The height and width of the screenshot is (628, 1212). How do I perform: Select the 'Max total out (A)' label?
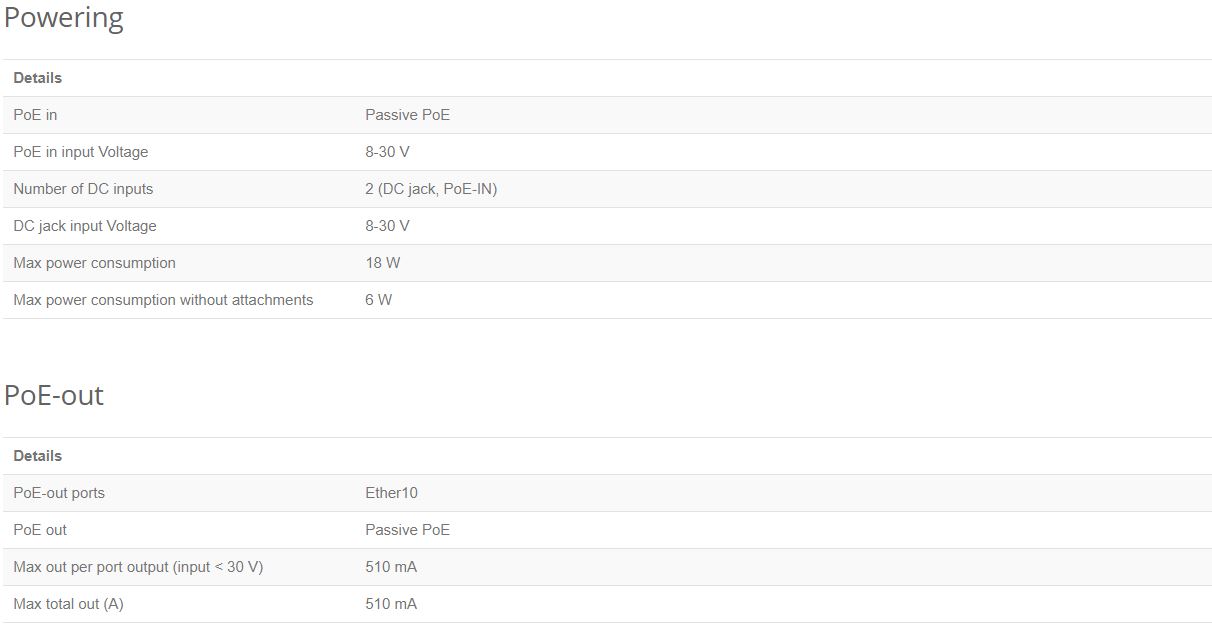(68, 604)
